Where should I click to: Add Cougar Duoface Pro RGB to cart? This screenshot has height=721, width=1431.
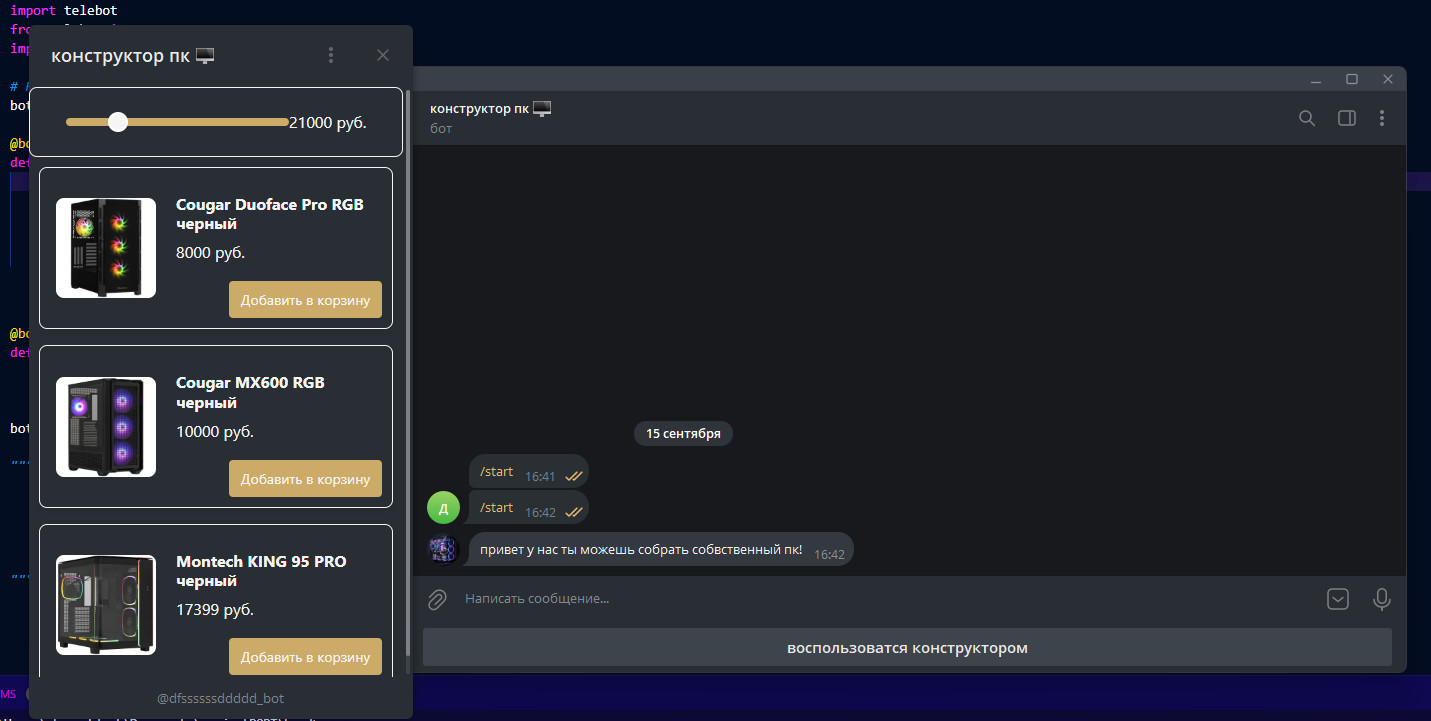click(x=305, y=300)
